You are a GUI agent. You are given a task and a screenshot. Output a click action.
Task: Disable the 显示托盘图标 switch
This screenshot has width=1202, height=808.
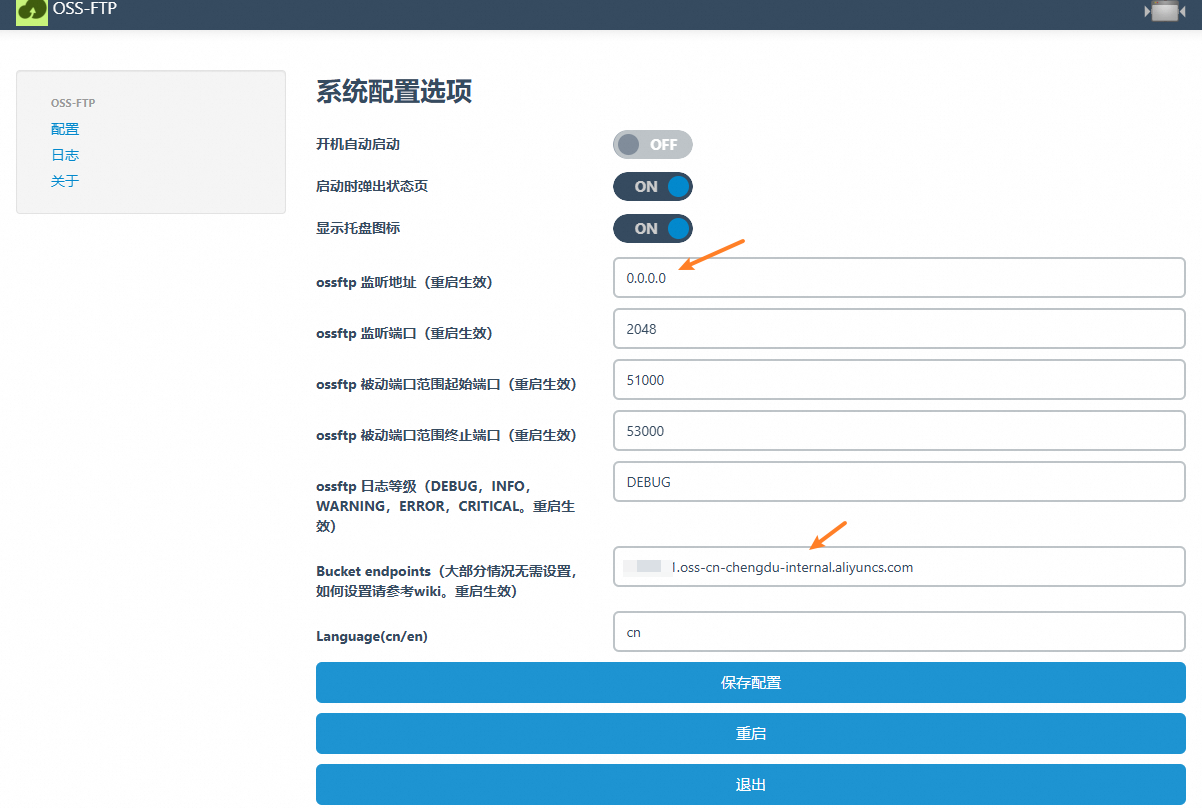(x=653, y=228)
